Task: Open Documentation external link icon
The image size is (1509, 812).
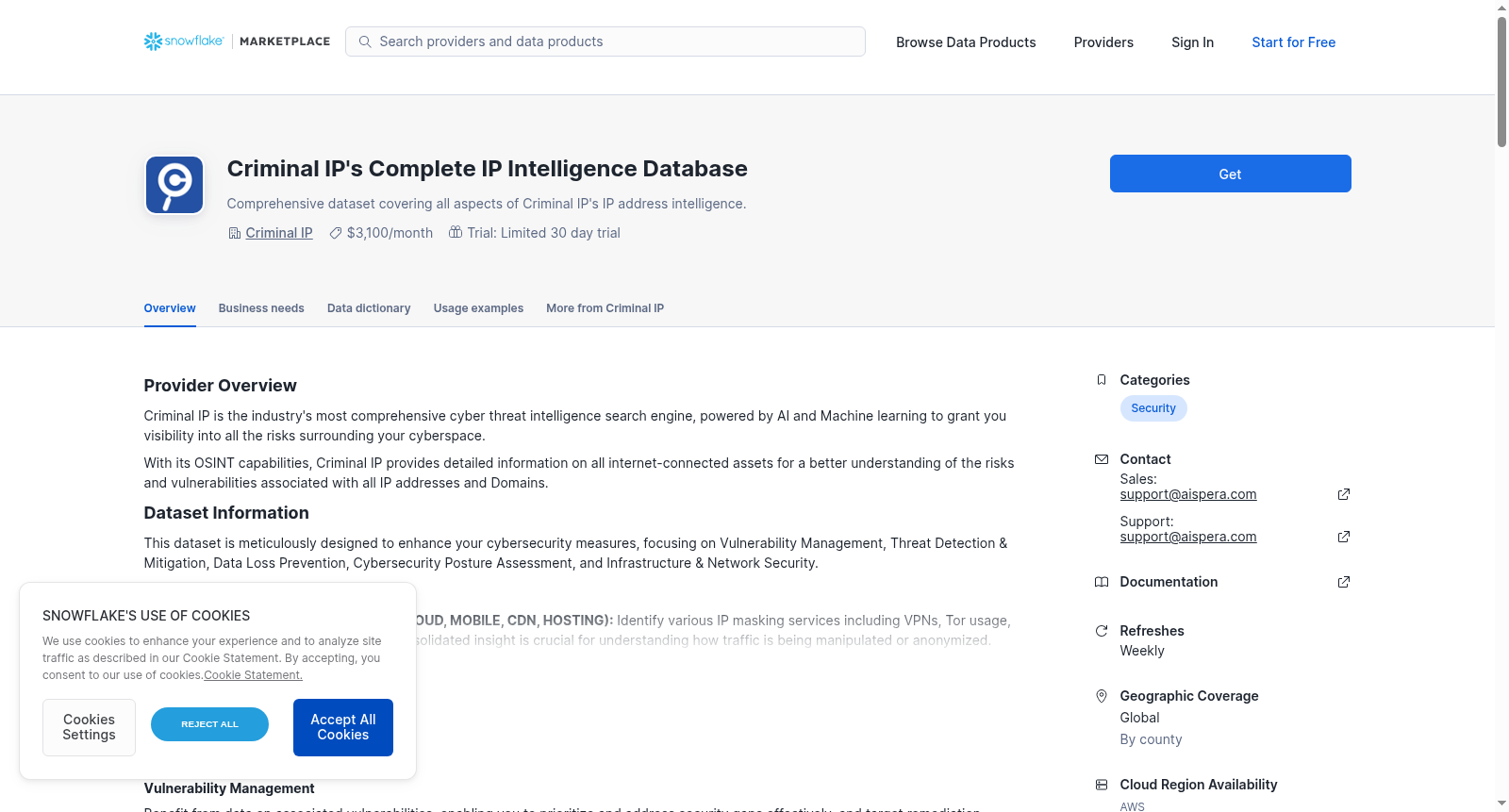Action: click(1344, 582)
